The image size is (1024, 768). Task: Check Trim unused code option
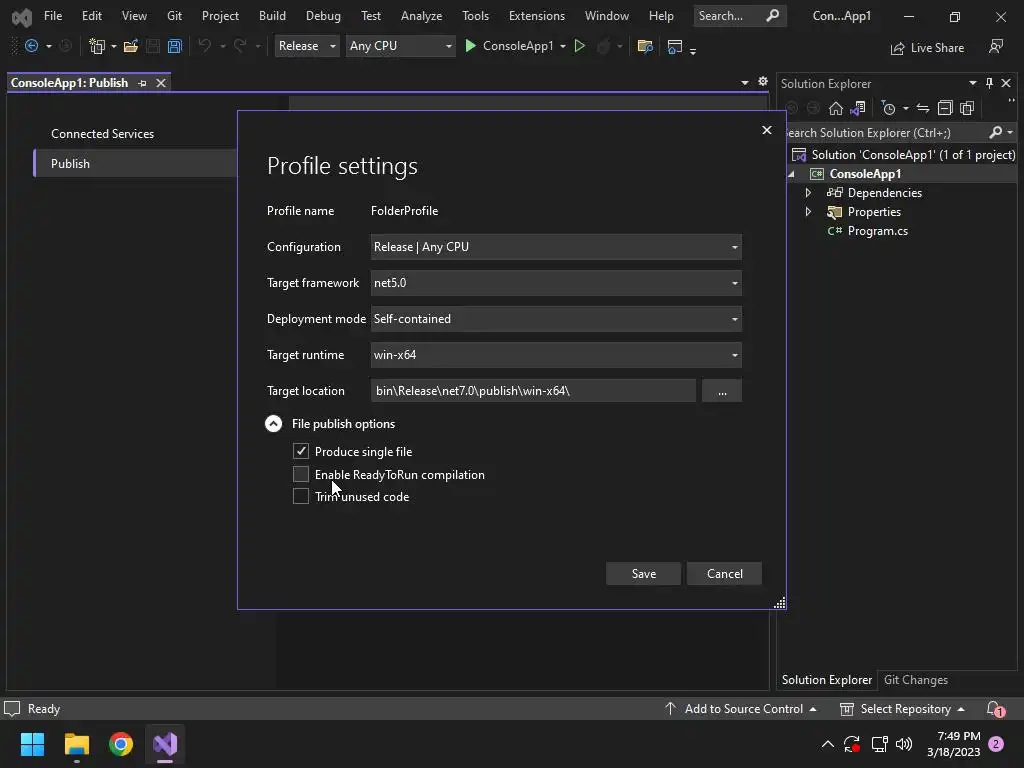[300, 496]
